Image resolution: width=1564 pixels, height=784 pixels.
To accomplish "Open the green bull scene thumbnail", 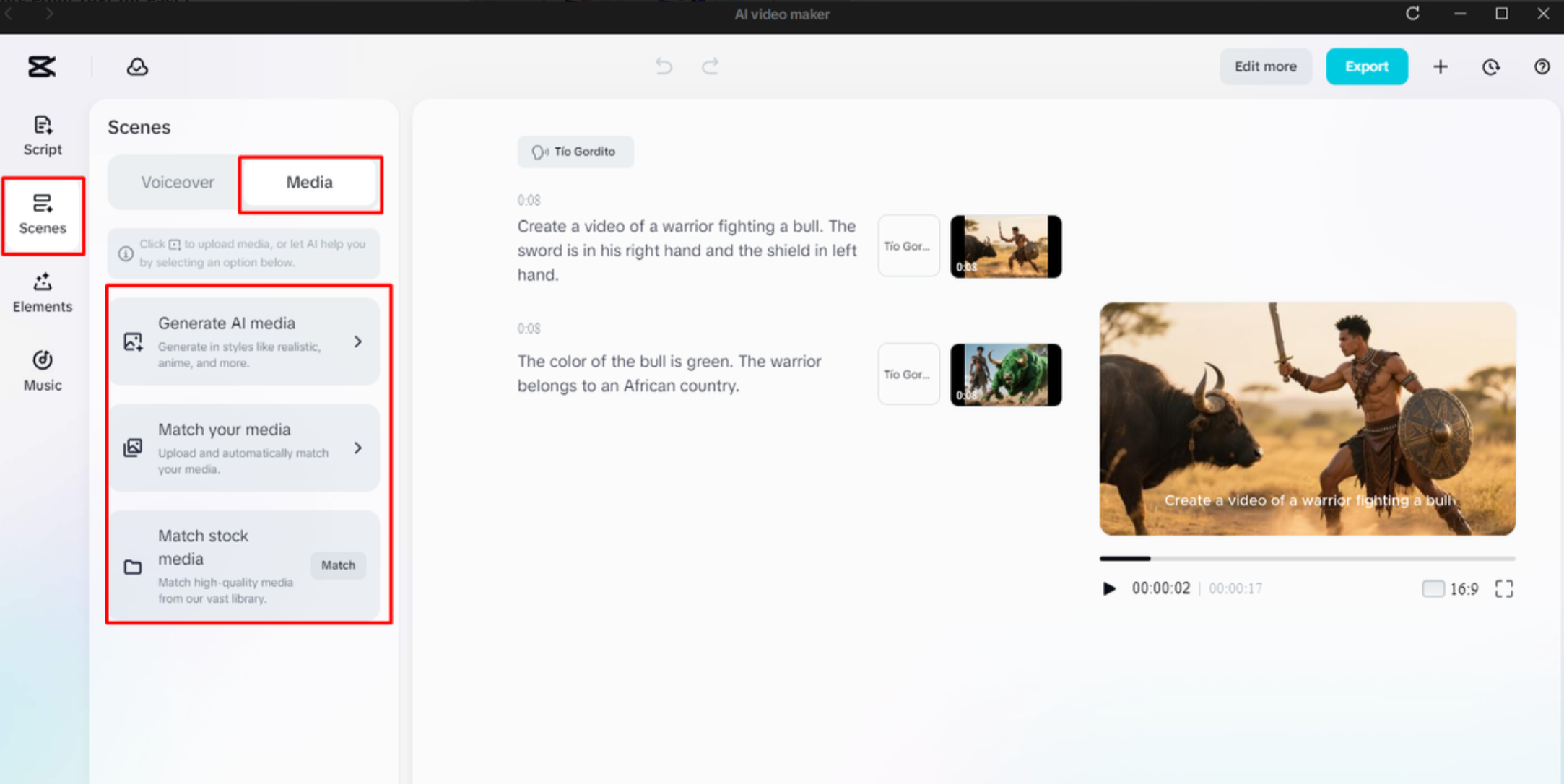I will point(1005,374).
